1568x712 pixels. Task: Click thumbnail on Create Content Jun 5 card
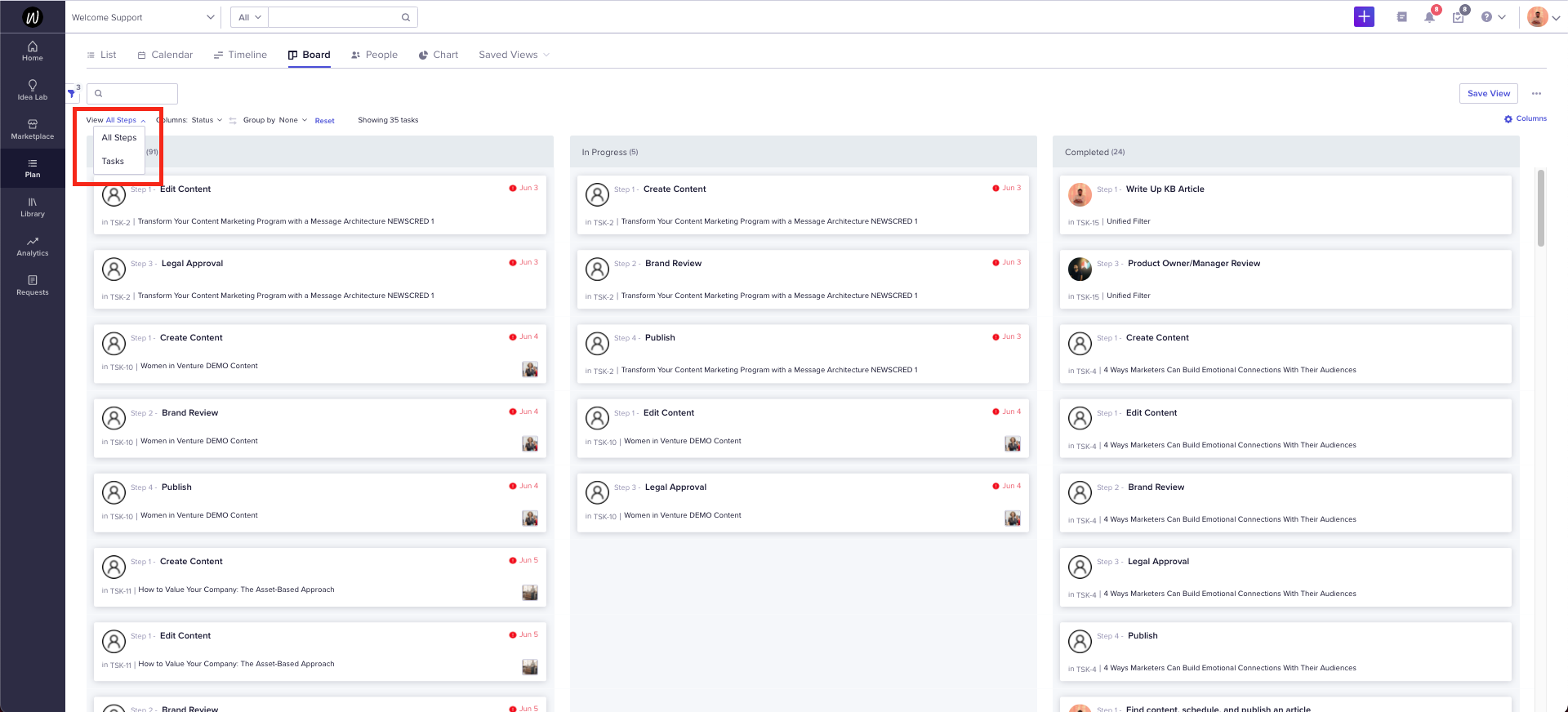click(x=530, y=593)
